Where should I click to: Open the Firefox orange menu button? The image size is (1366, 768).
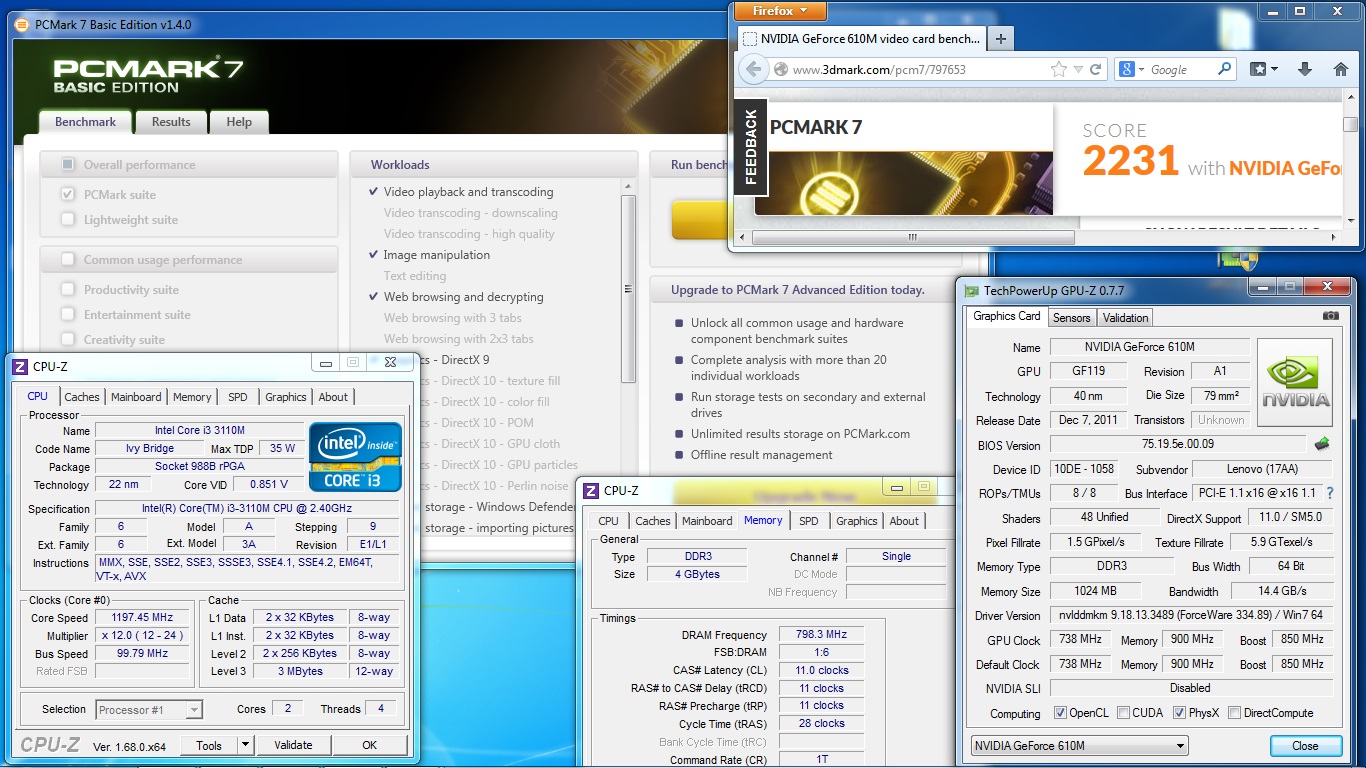click(780, 11)
